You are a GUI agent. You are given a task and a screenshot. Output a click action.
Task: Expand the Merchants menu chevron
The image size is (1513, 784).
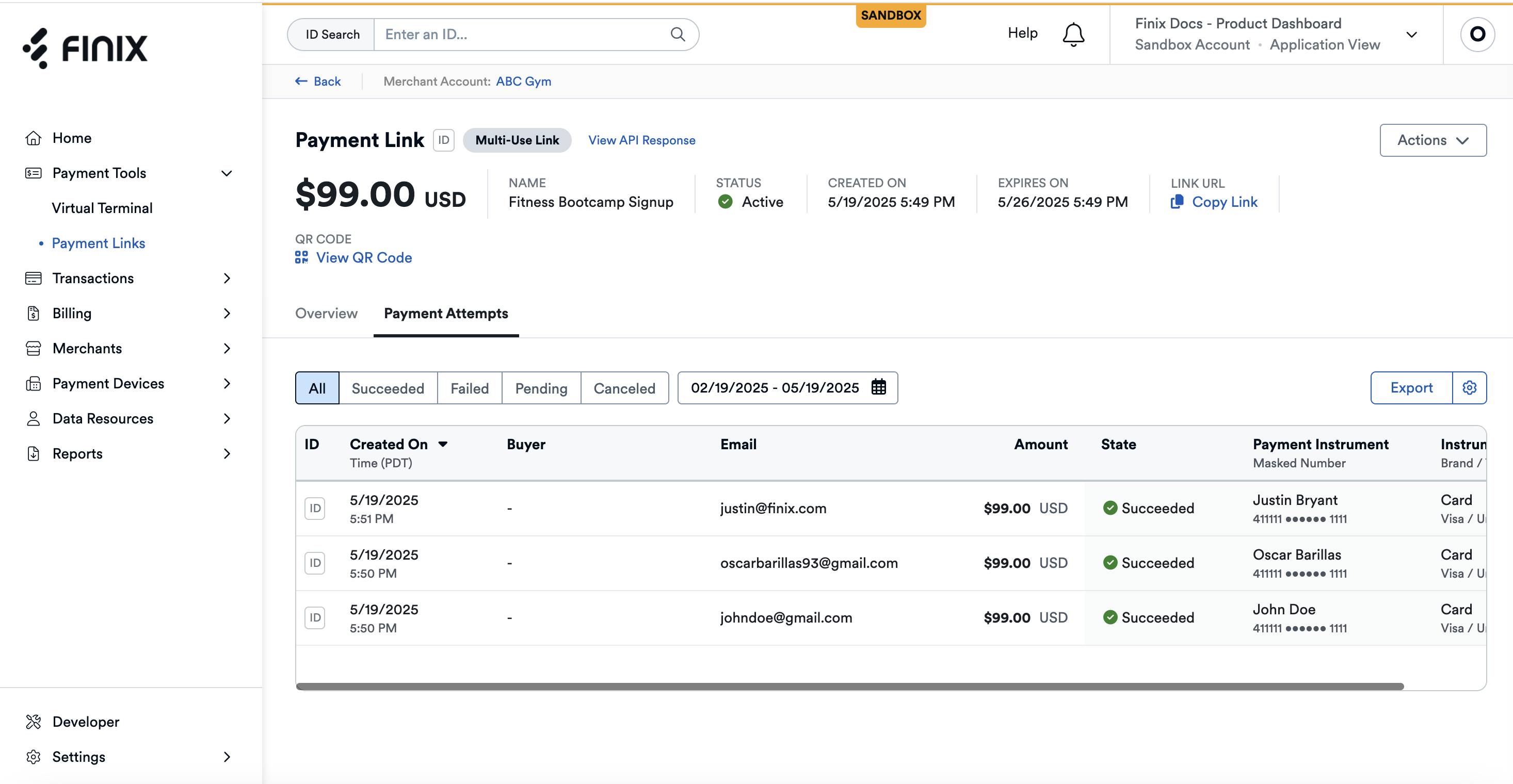[x=227, y=349]
